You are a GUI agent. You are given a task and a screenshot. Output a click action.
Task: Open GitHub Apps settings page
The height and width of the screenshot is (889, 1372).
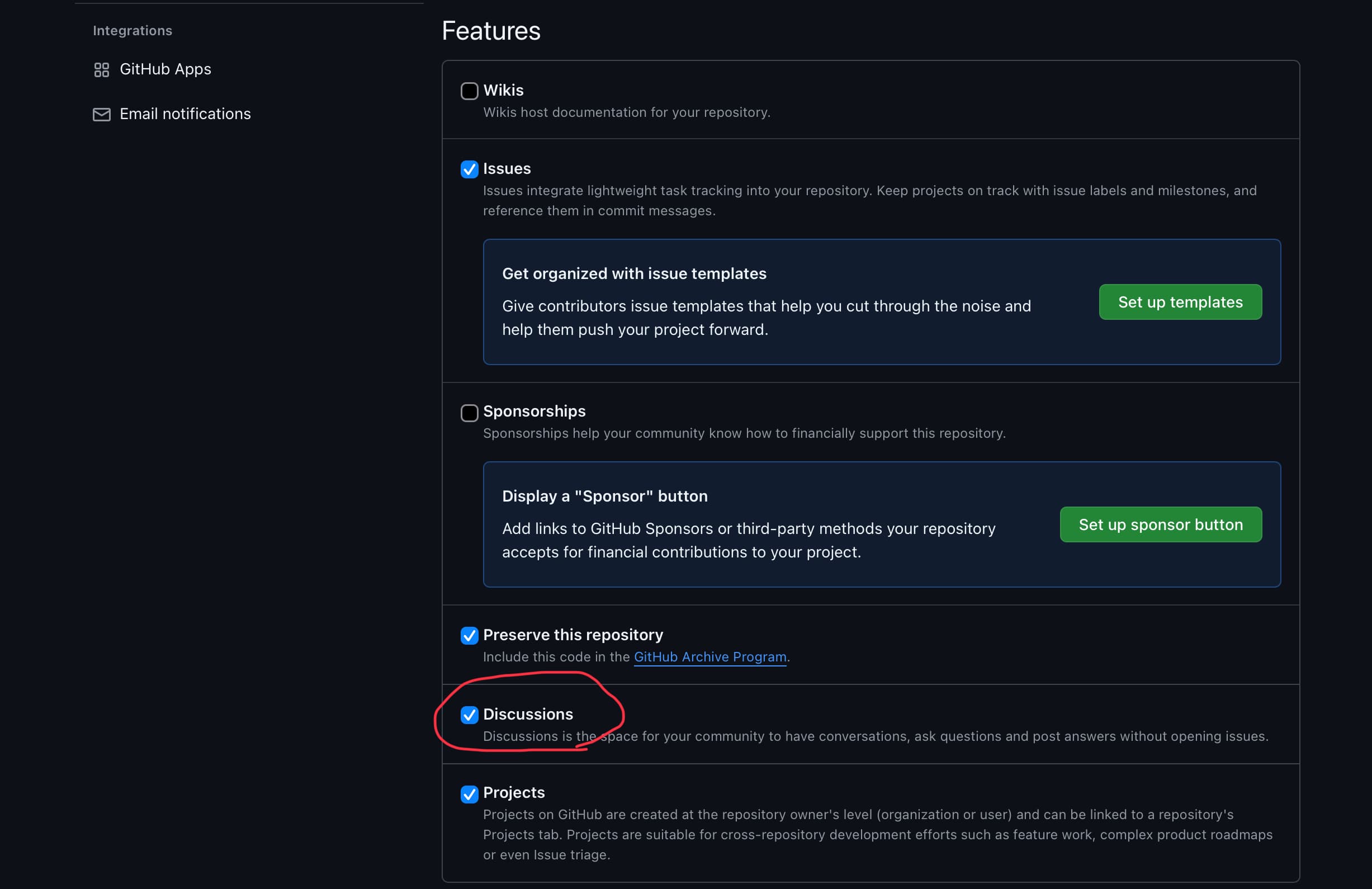[x=165, y=69]
